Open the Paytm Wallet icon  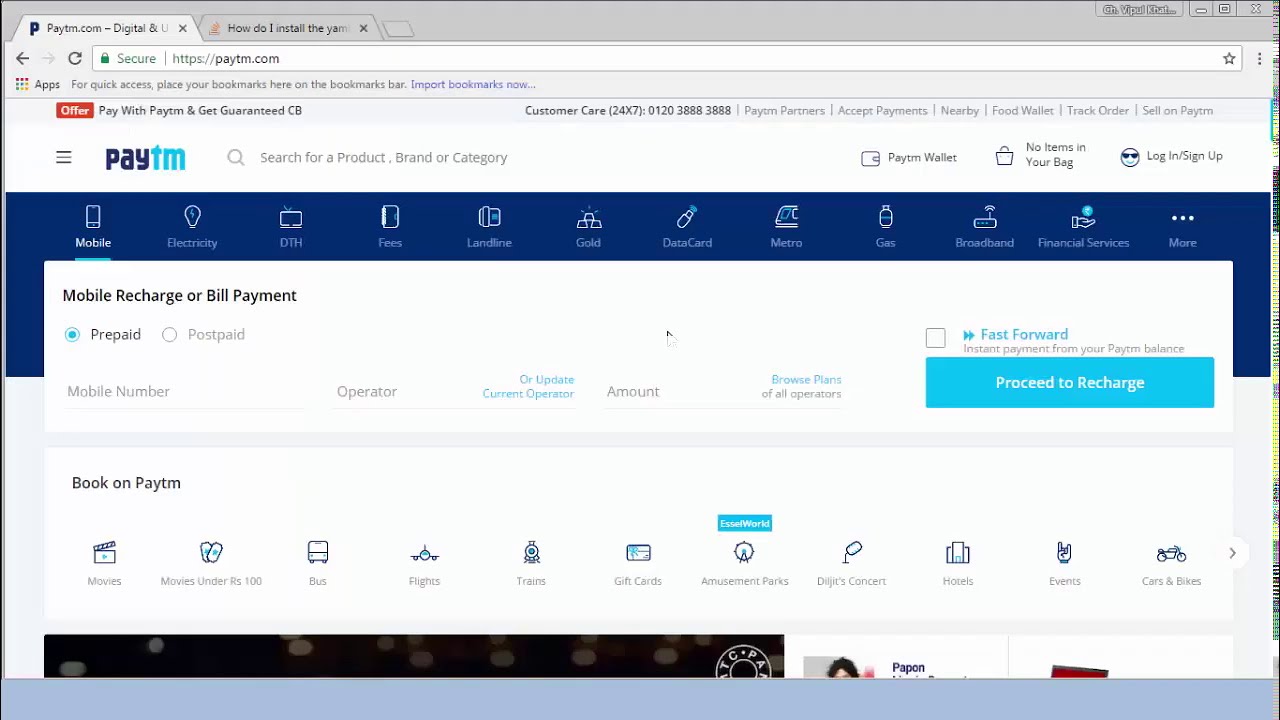coord(870,158)
